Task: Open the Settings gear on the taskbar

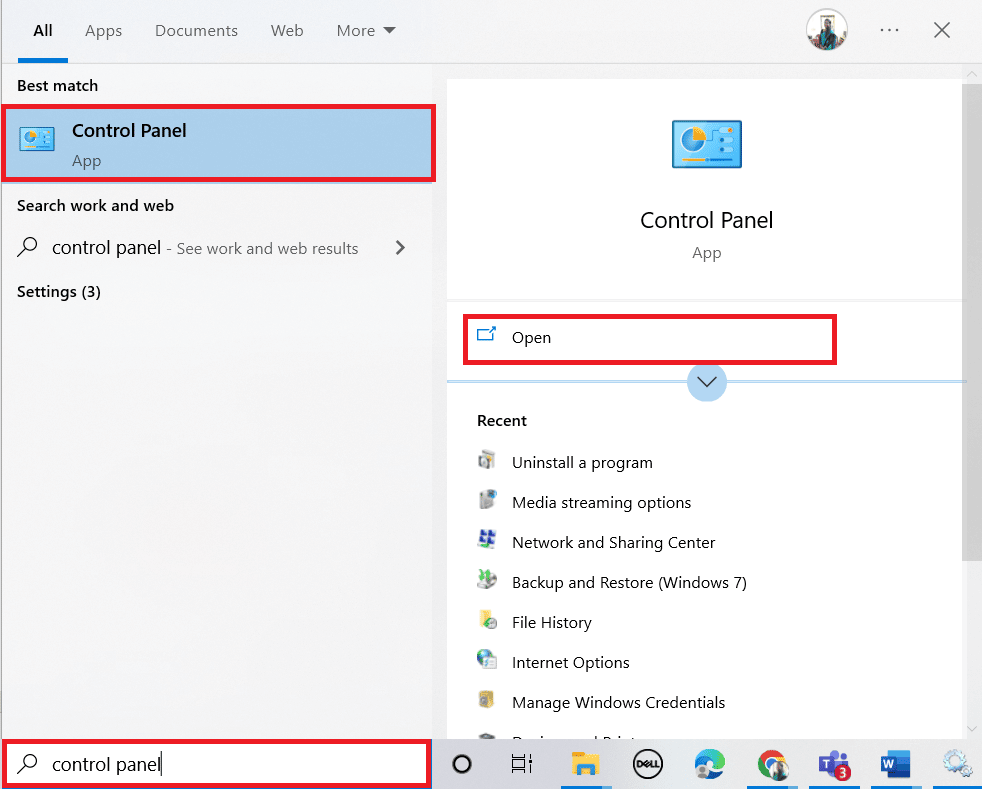Action: (957, 764)
